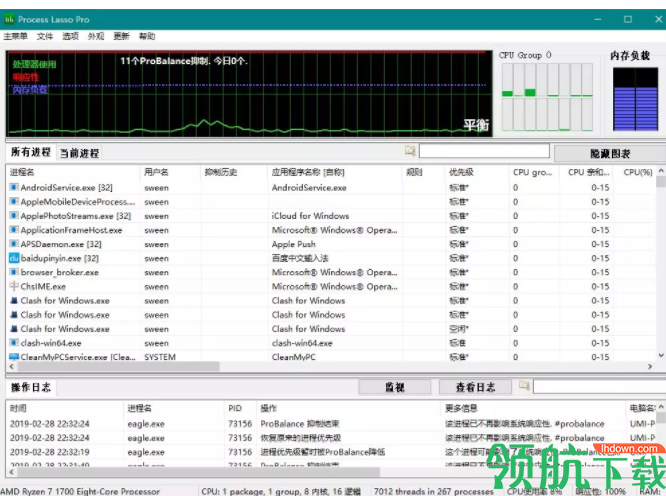Click the CPU usage history graph
Screen dimensions: 666x496
point(249,93)
